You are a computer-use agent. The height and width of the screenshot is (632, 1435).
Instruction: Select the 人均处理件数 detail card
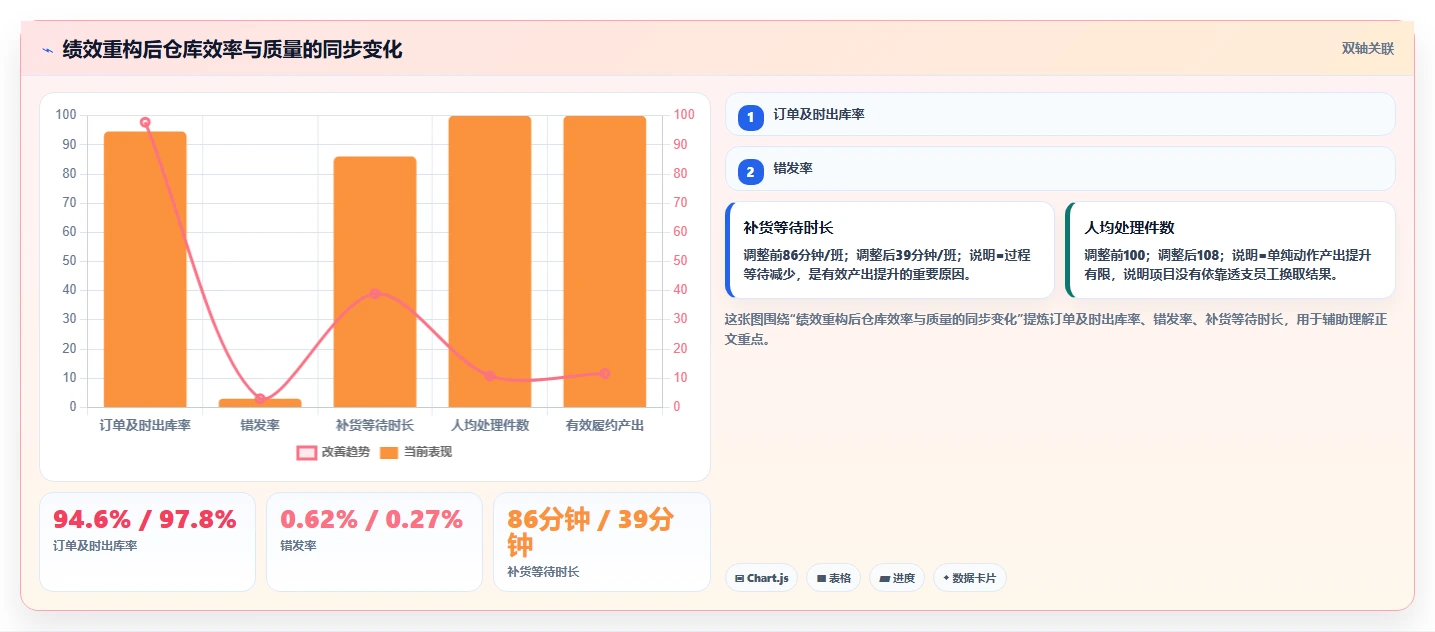[x=1230, y=250]
